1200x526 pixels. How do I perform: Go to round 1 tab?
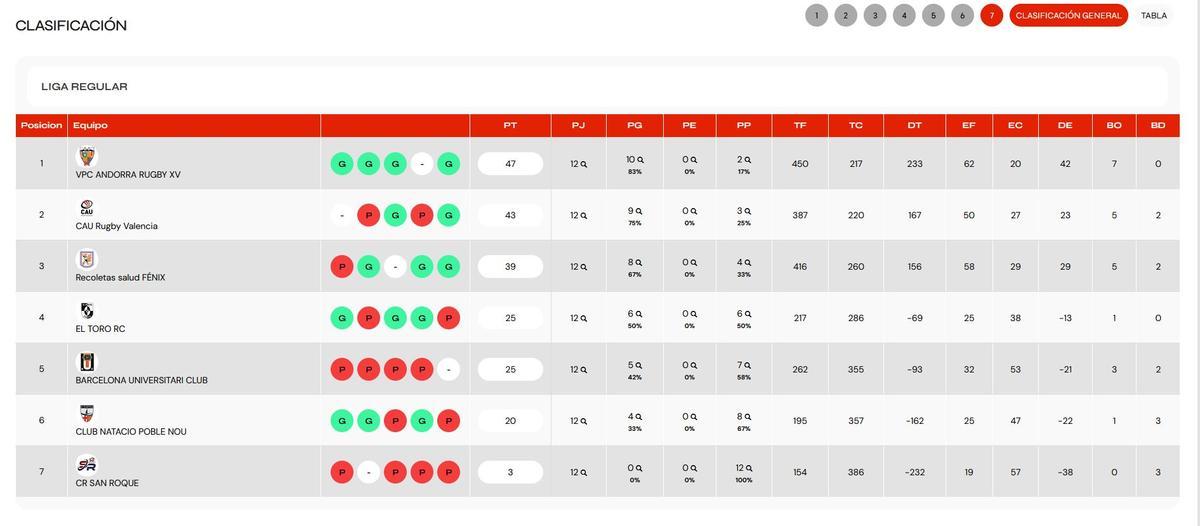(816, 15)
